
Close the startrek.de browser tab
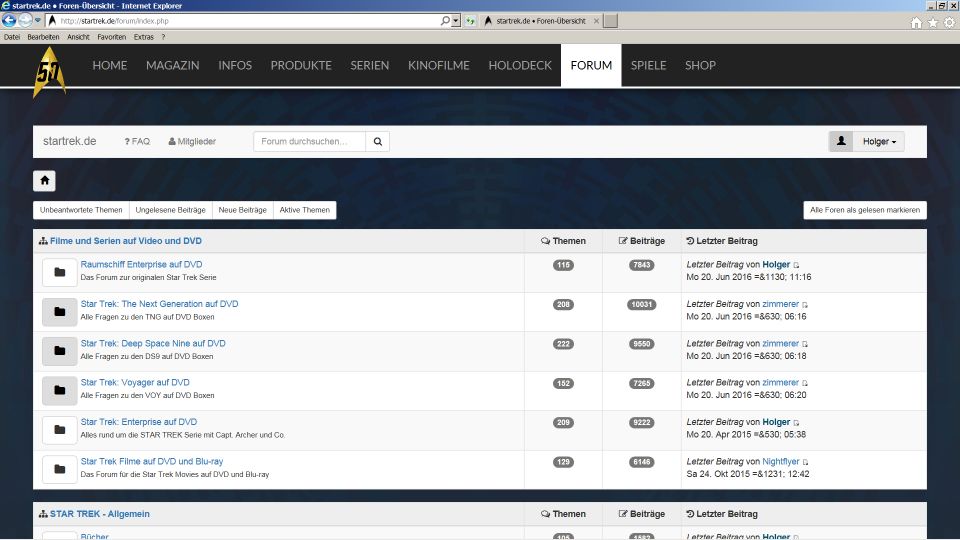click(596, 21)
